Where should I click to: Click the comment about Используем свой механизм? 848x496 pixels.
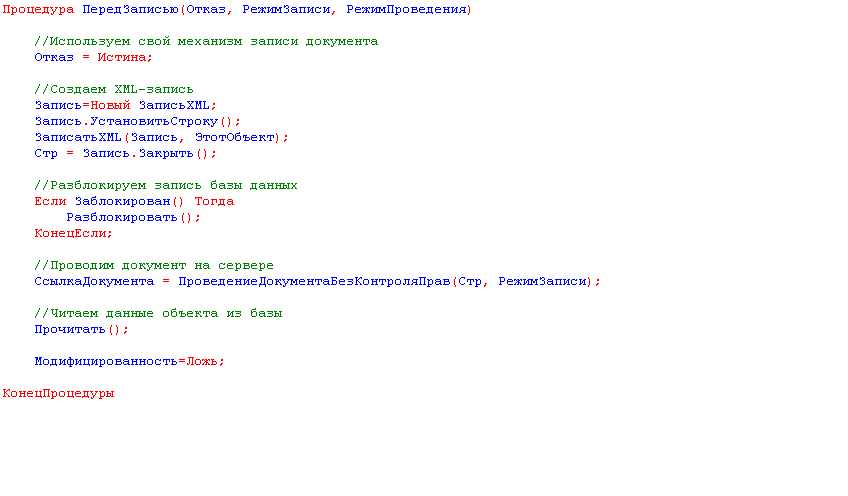[206, 42]
